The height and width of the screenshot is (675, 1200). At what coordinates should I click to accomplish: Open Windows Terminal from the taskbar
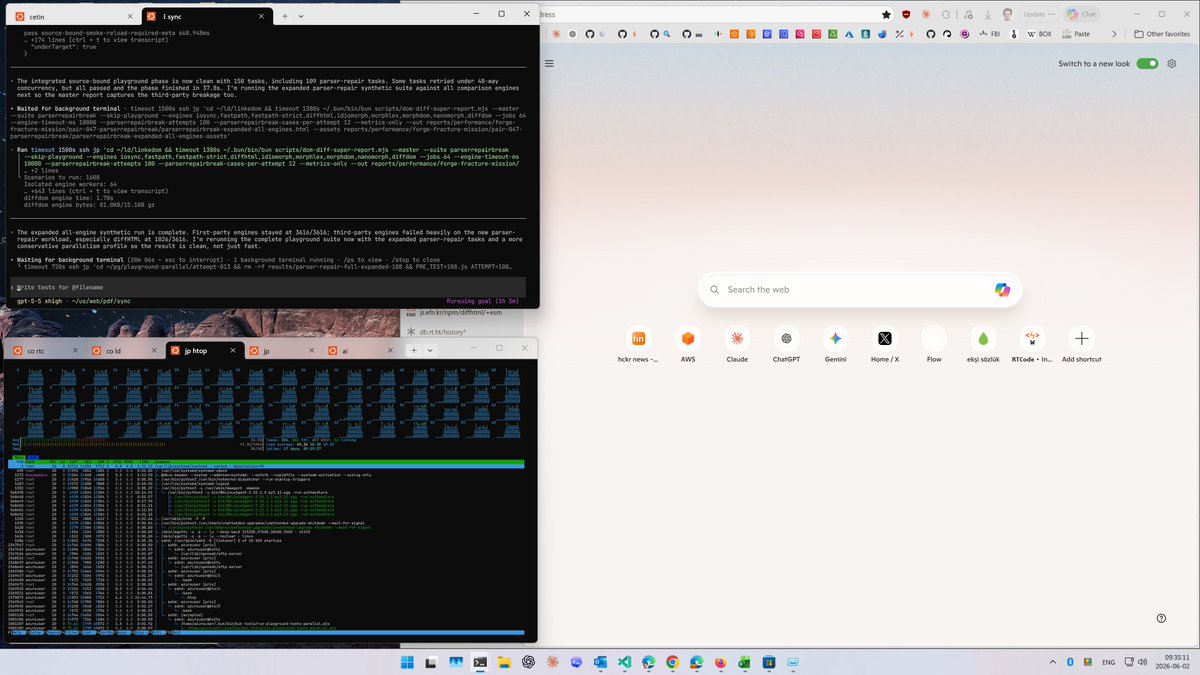(480, 662)
